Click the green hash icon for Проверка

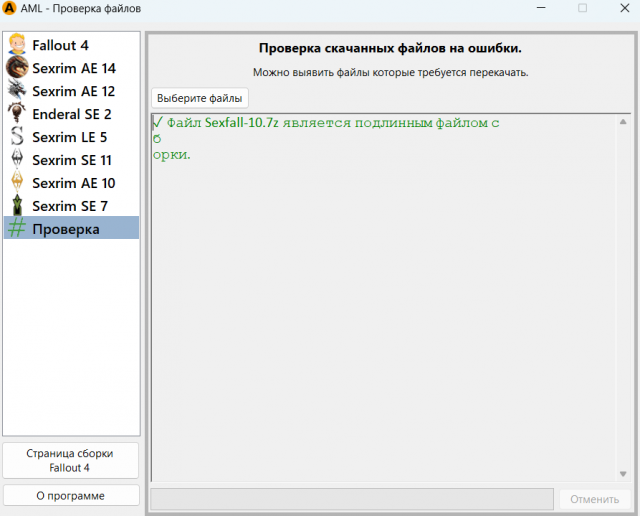pyautogui.click(x=17, y=229)
